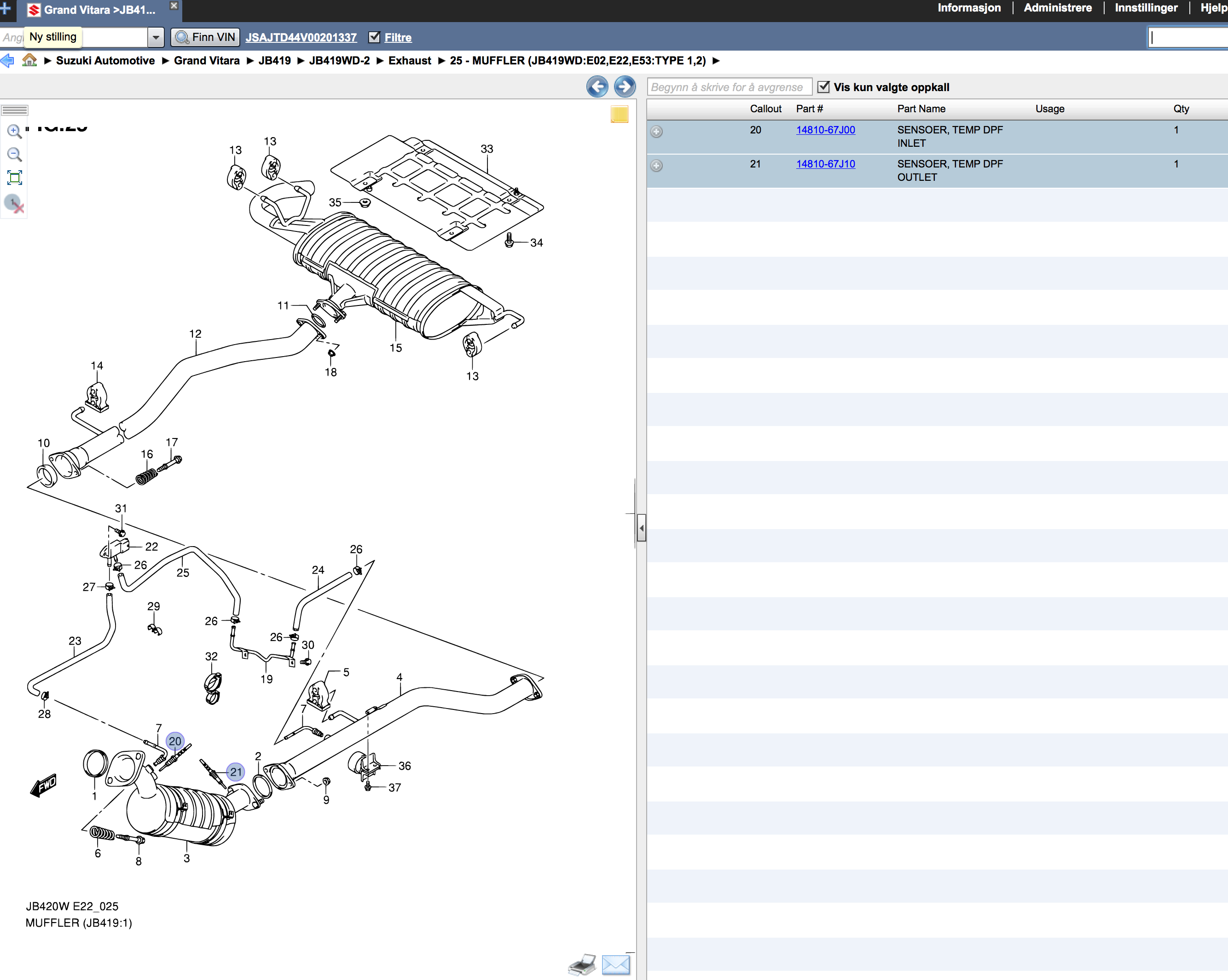Screen dimensions: 1228x980
Task: Select callout 21 on the diagram
Action: click(236, 772)
